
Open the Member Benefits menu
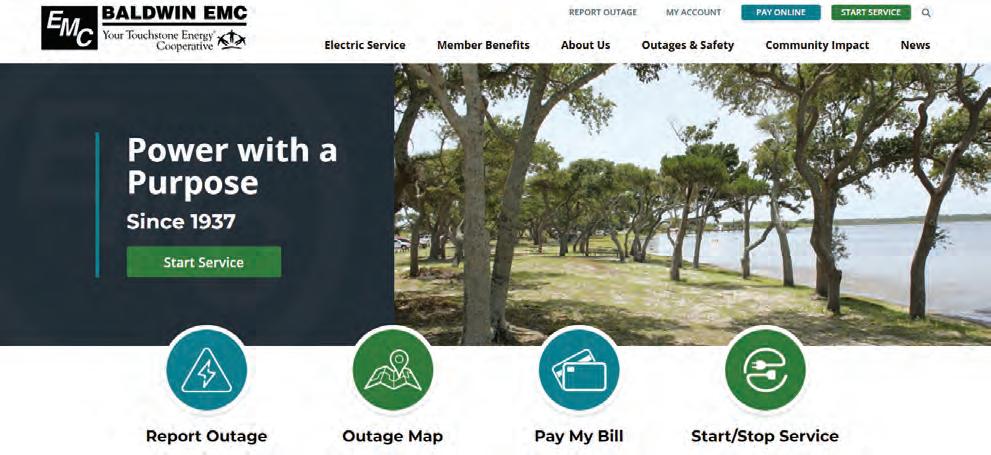(483, 45)
